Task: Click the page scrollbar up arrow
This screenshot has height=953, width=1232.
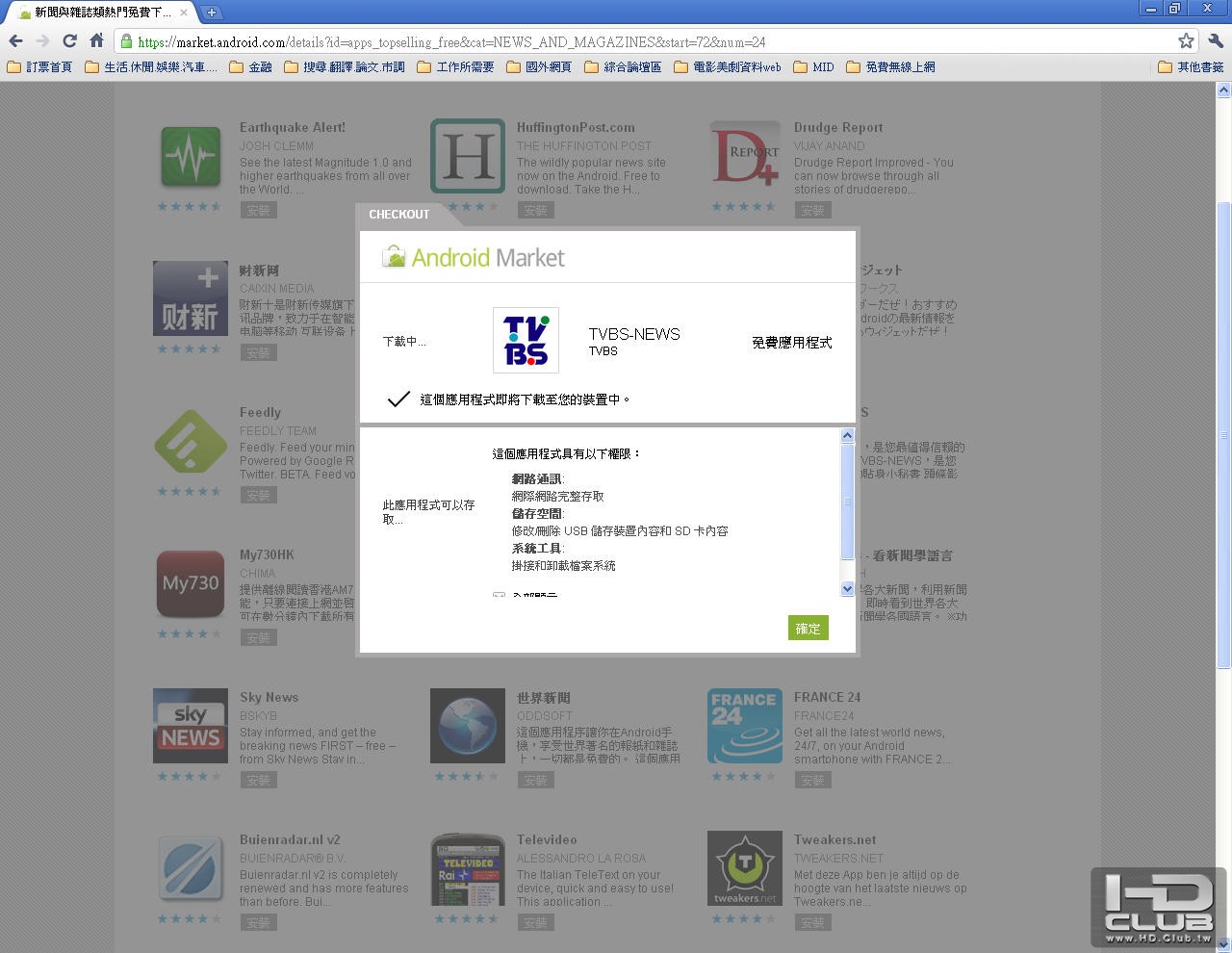Action: 1223,90
